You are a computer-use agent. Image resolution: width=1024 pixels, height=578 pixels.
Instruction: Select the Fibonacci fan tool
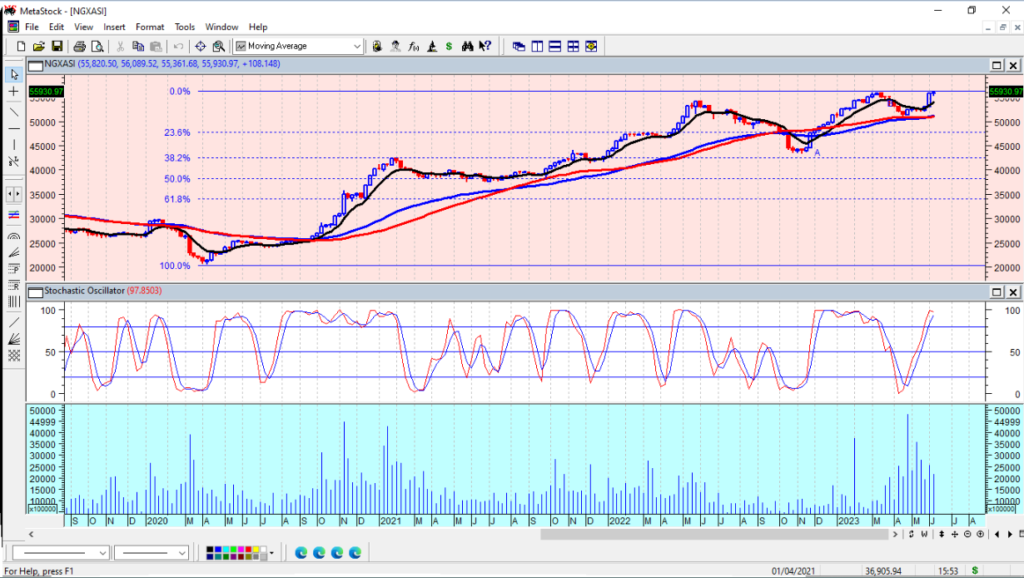[x=14, y=254]
